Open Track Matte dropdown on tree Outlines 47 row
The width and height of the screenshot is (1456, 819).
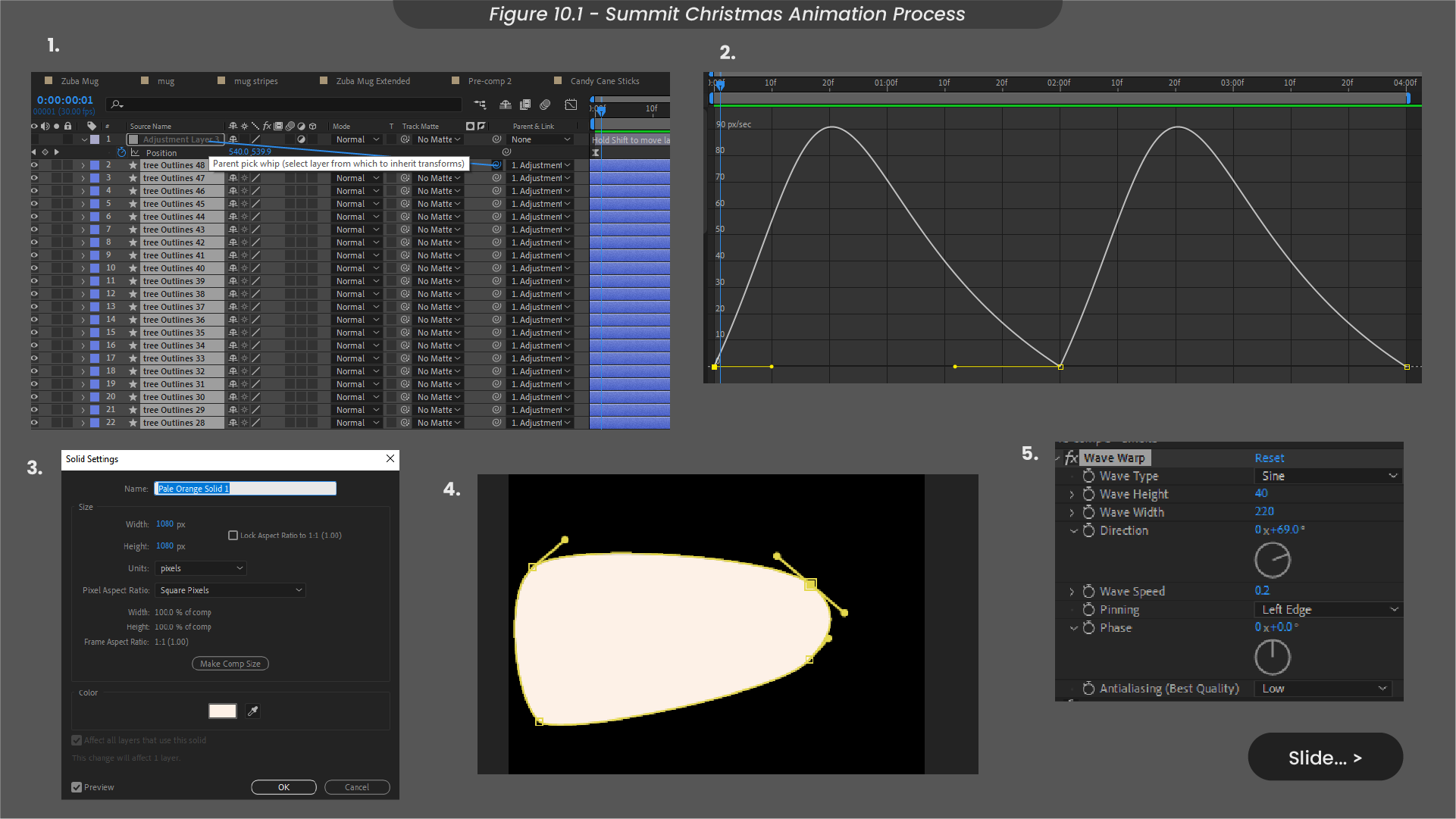pyautogui.click(x=438, y=178)
